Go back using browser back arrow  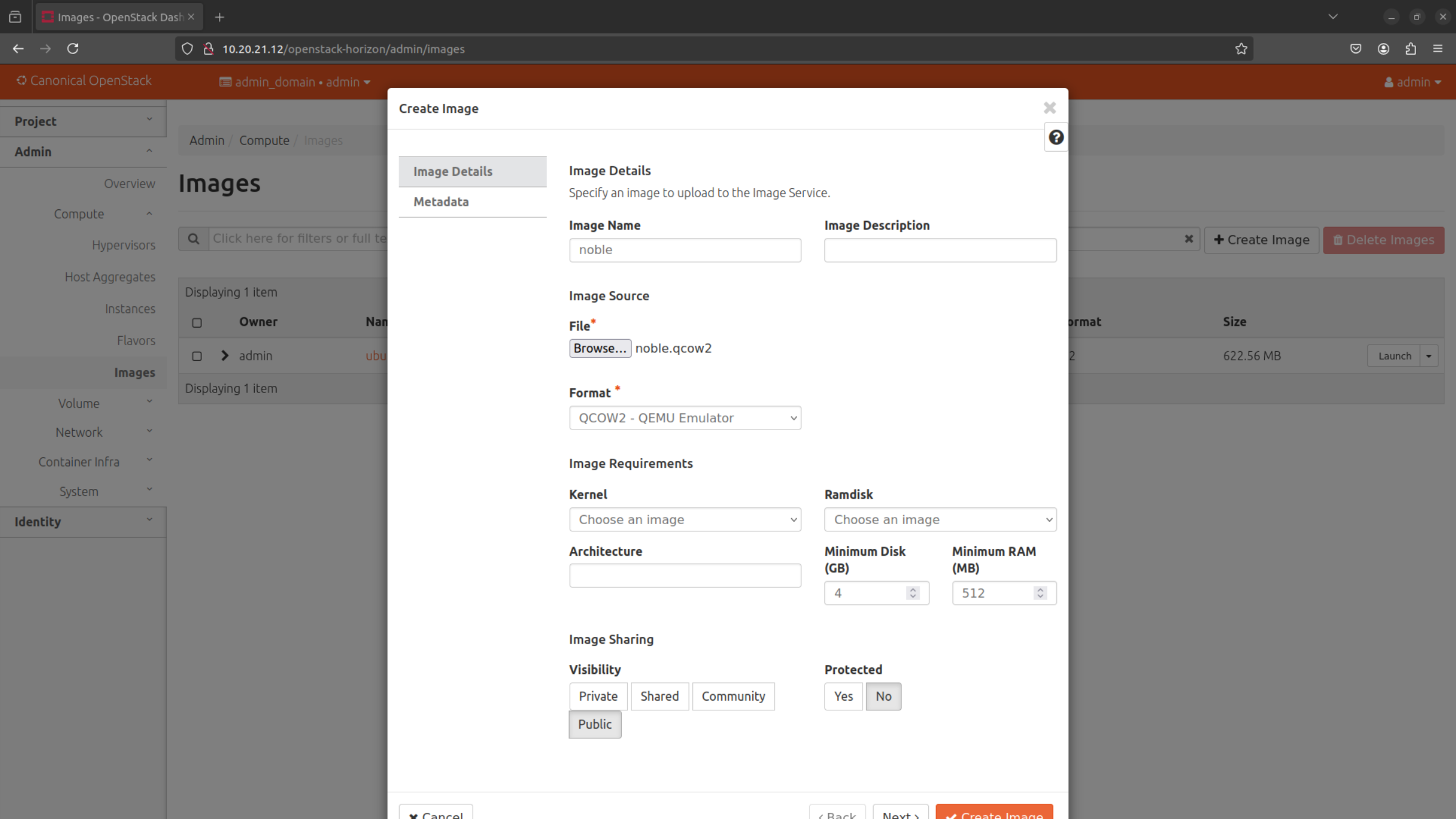pyautogui.click(x=18, y=49)
